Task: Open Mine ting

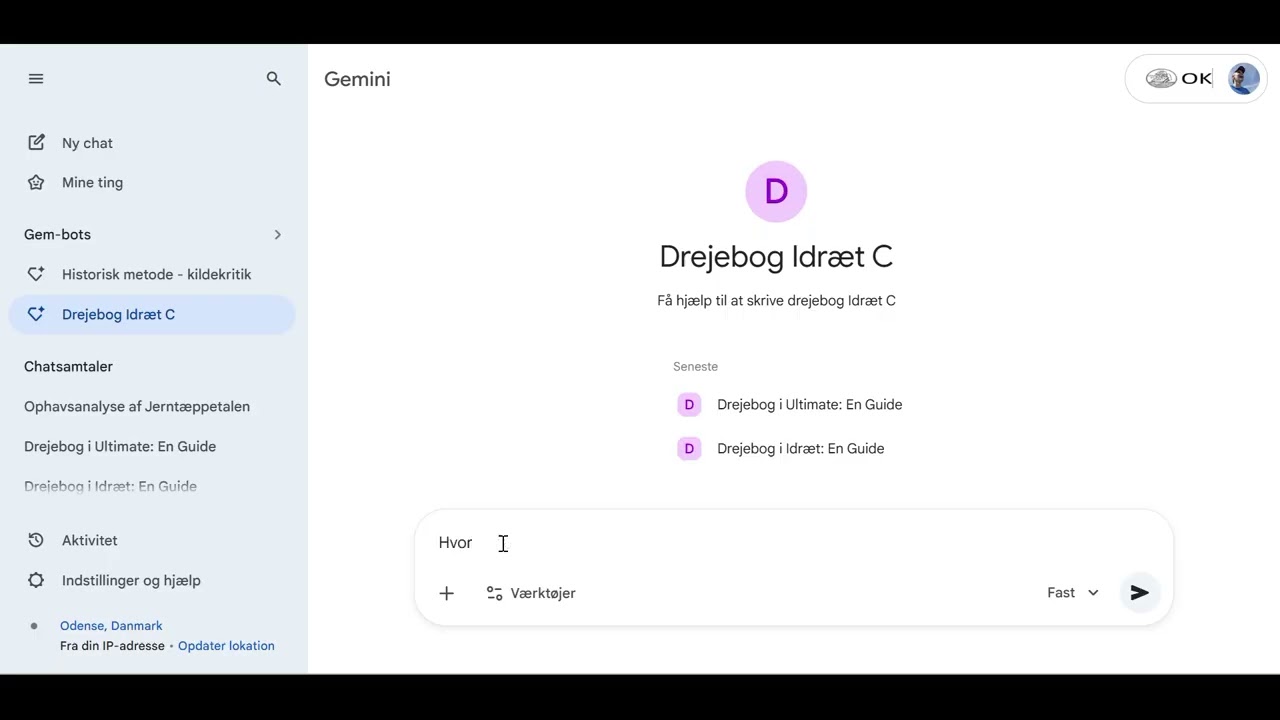Action: (x=92, y=183)
